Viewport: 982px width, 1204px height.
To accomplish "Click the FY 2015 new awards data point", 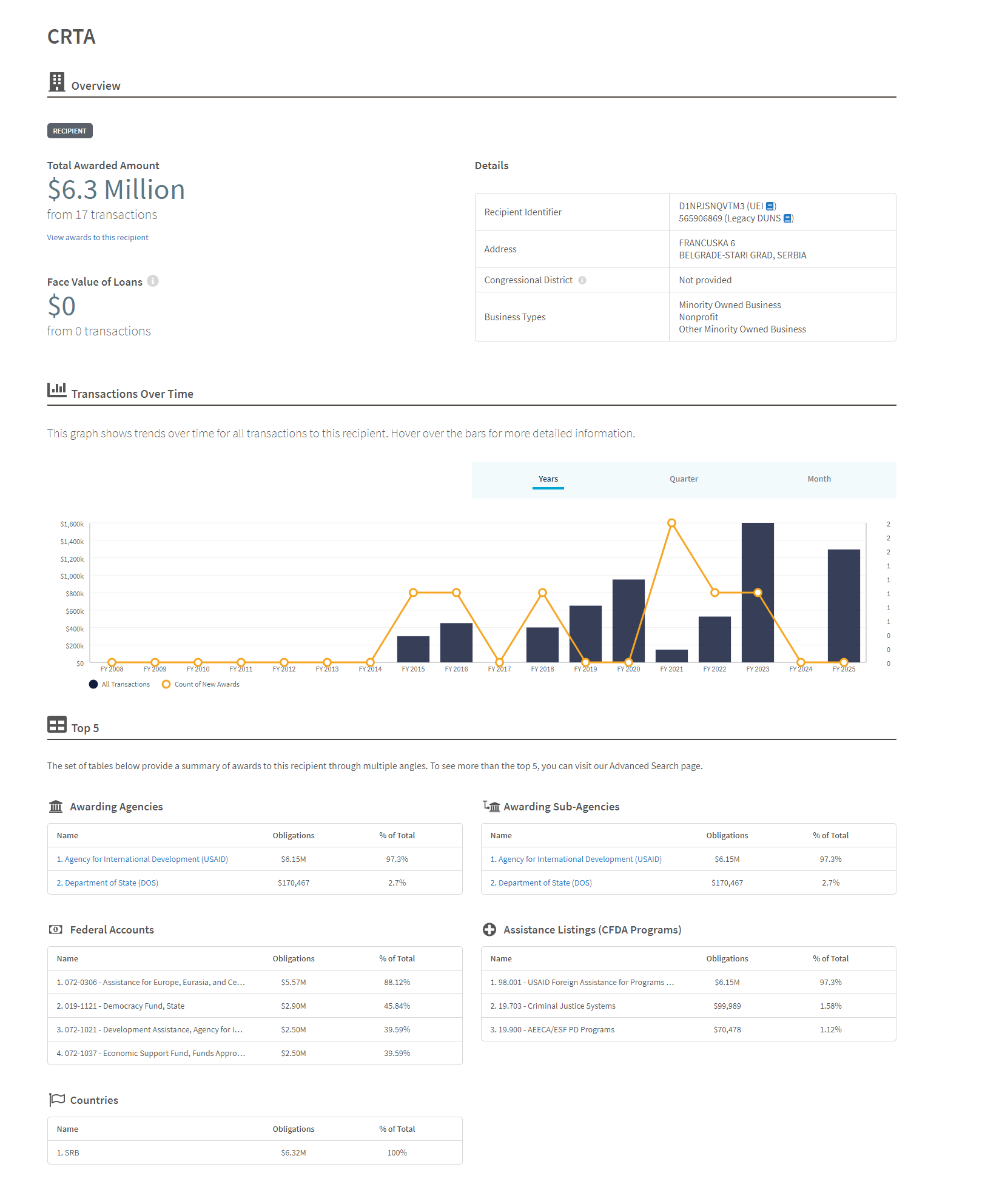I will tap(413, 593).
